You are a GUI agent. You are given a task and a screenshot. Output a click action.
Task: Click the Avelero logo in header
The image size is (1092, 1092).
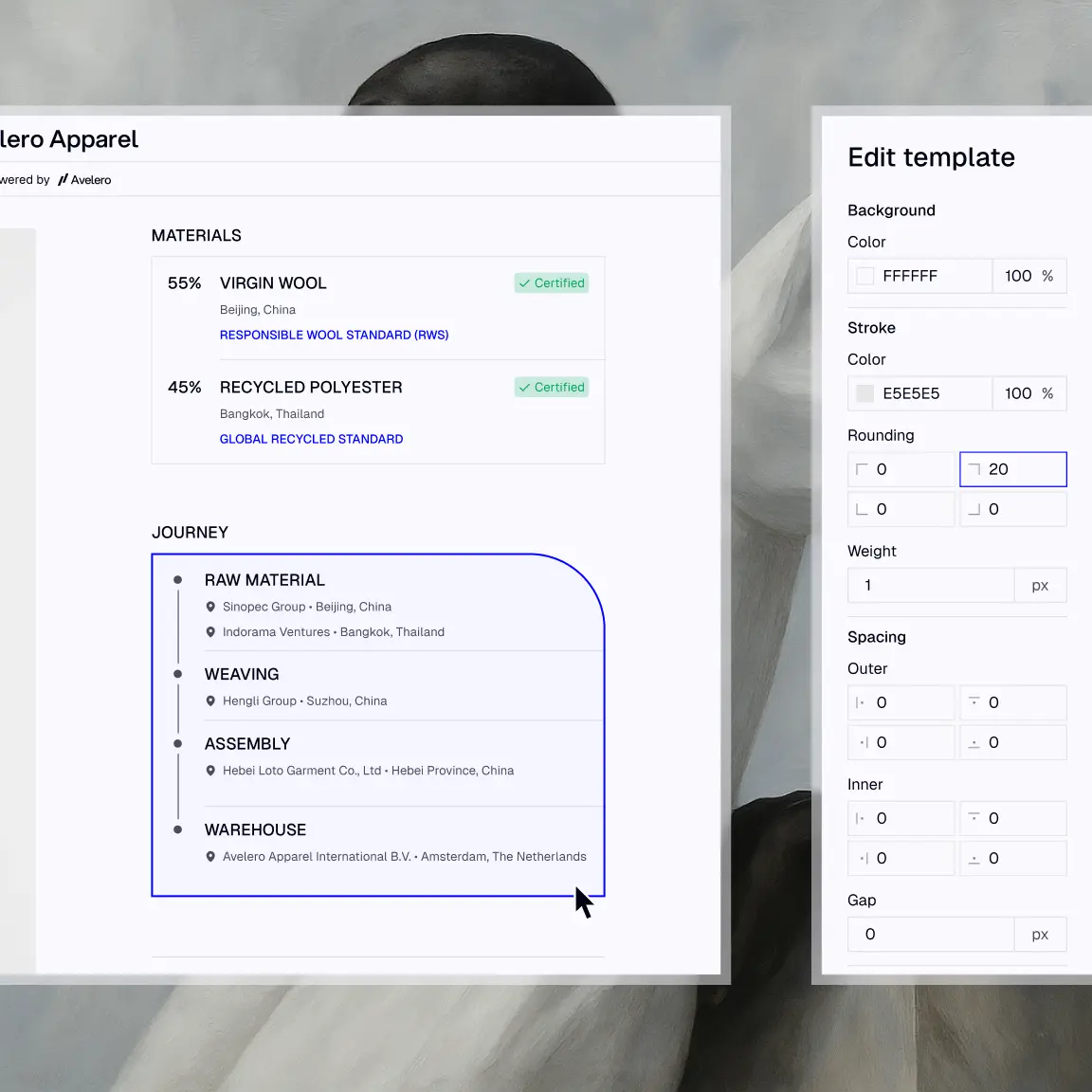84,180
